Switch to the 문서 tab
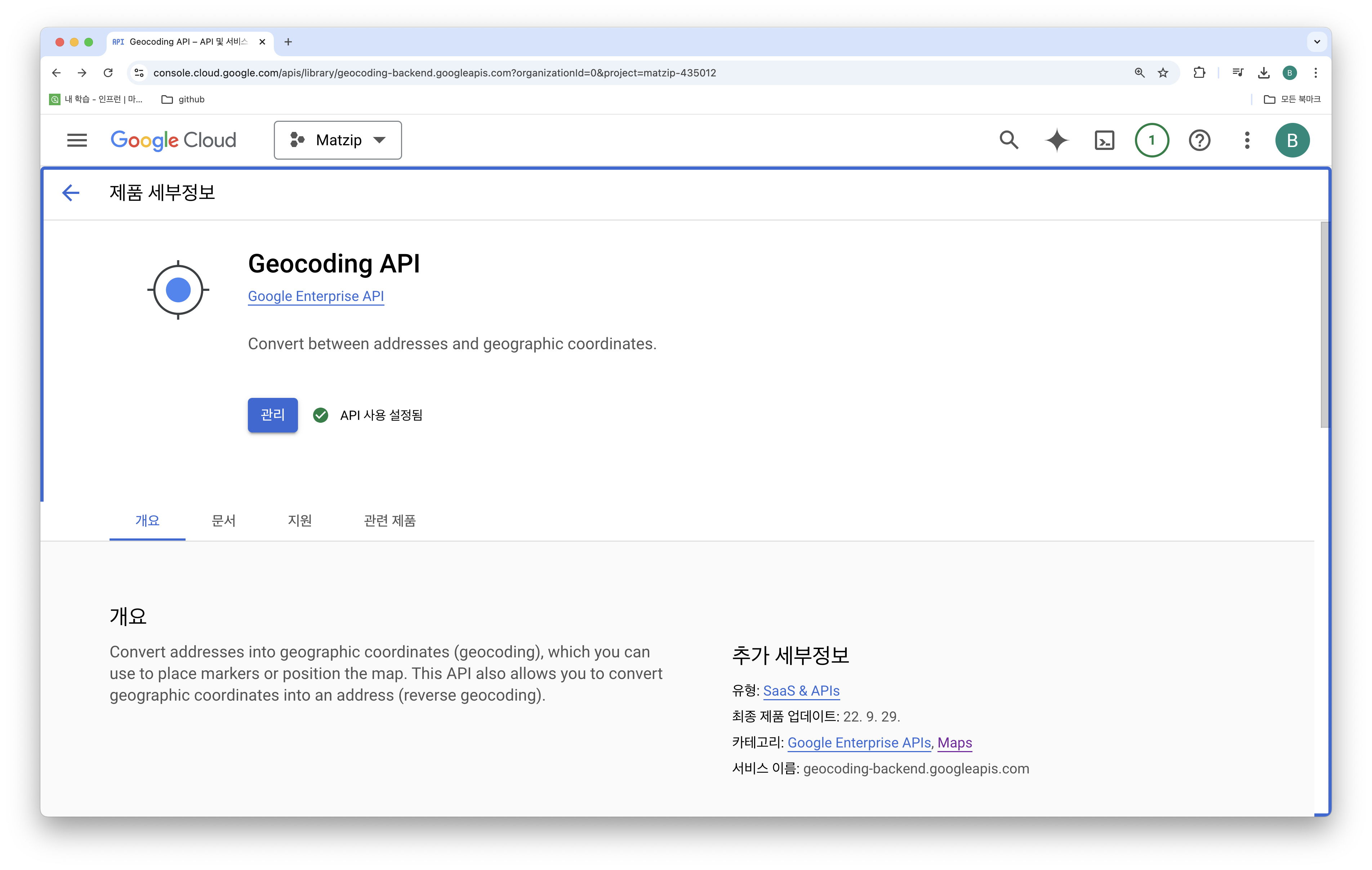 pyautogui.click(x=223, y=520)
